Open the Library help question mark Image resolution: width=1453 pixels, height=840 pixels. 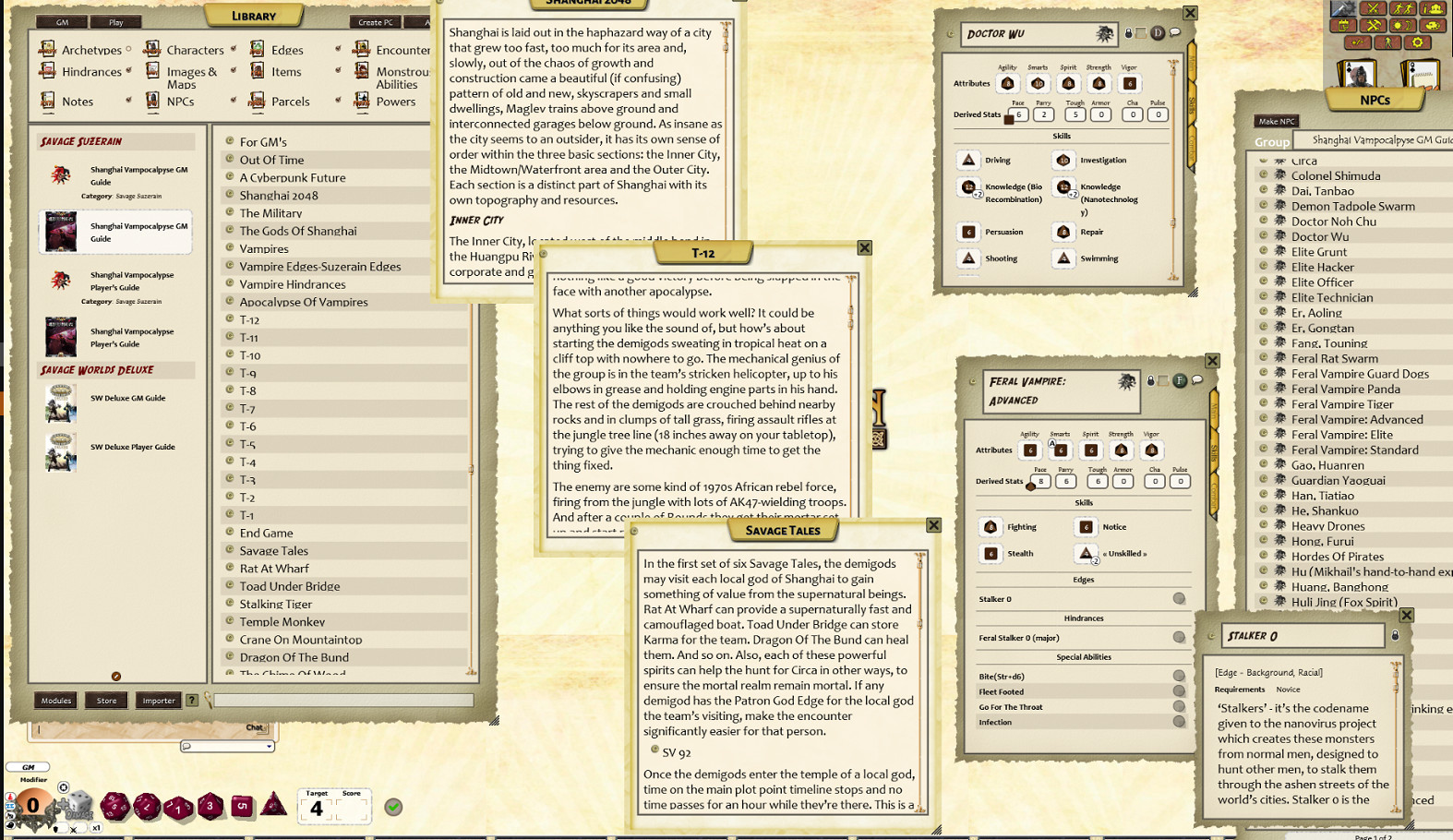(x=192, y=701)
